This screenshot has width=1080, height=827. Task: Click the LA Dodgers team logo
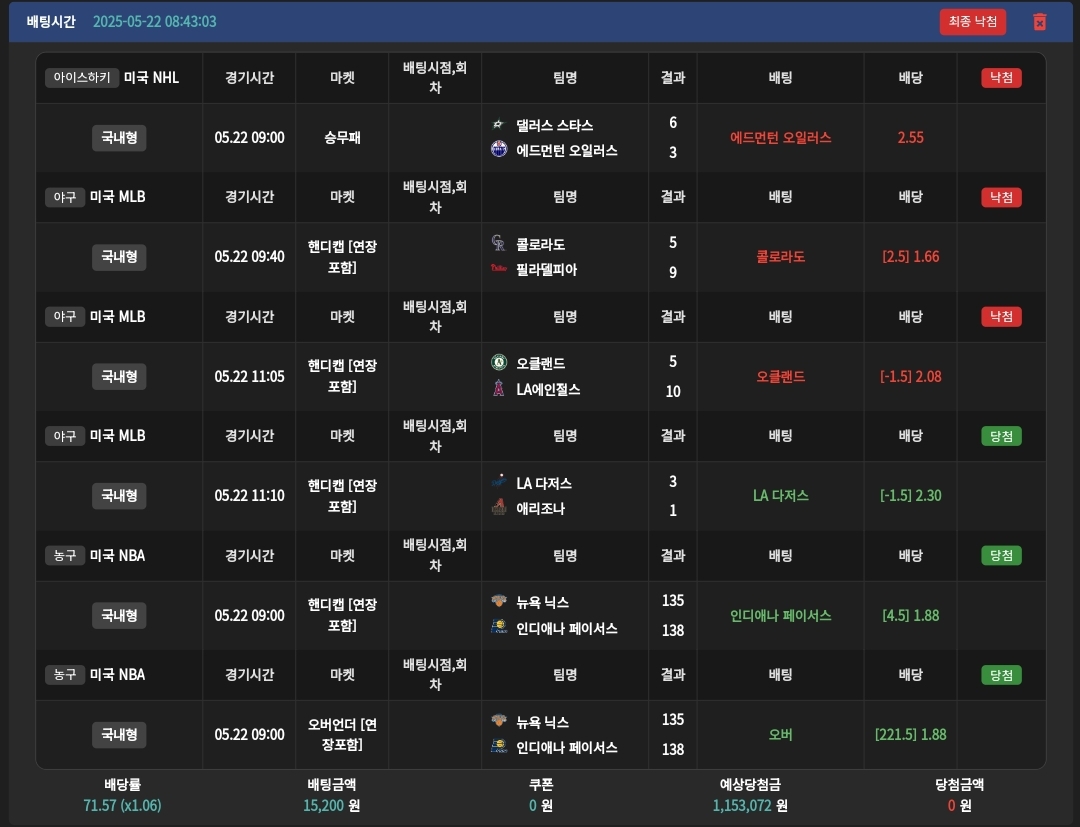499,483
